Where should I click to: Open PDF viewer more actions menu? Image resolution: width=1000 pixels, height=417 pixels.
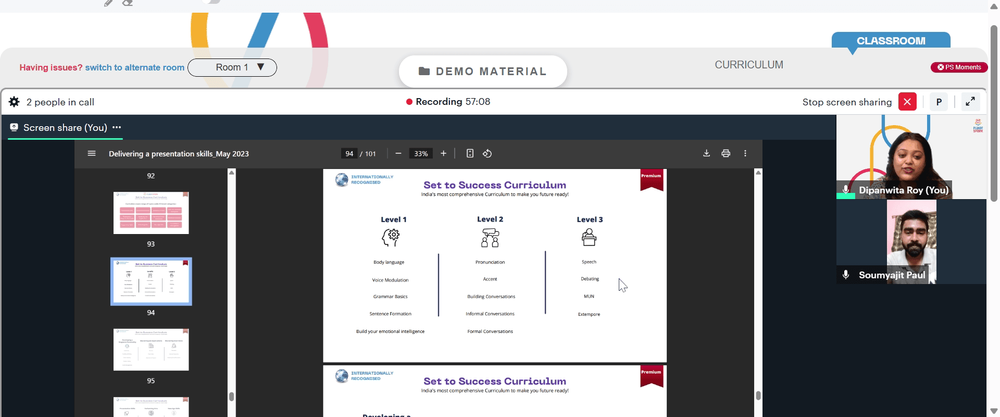point(745,154)
